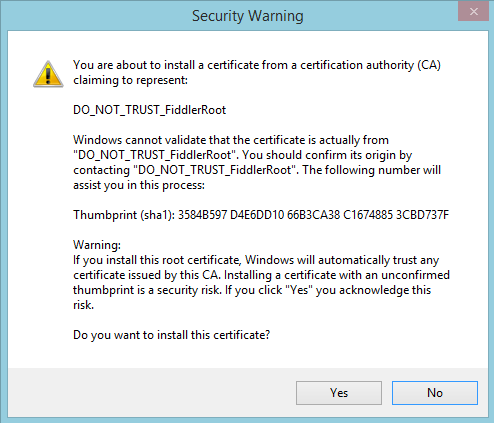Click the "You are about to install" sentence
The width and height of the screenshot is (494, 423).
[257, 65]
